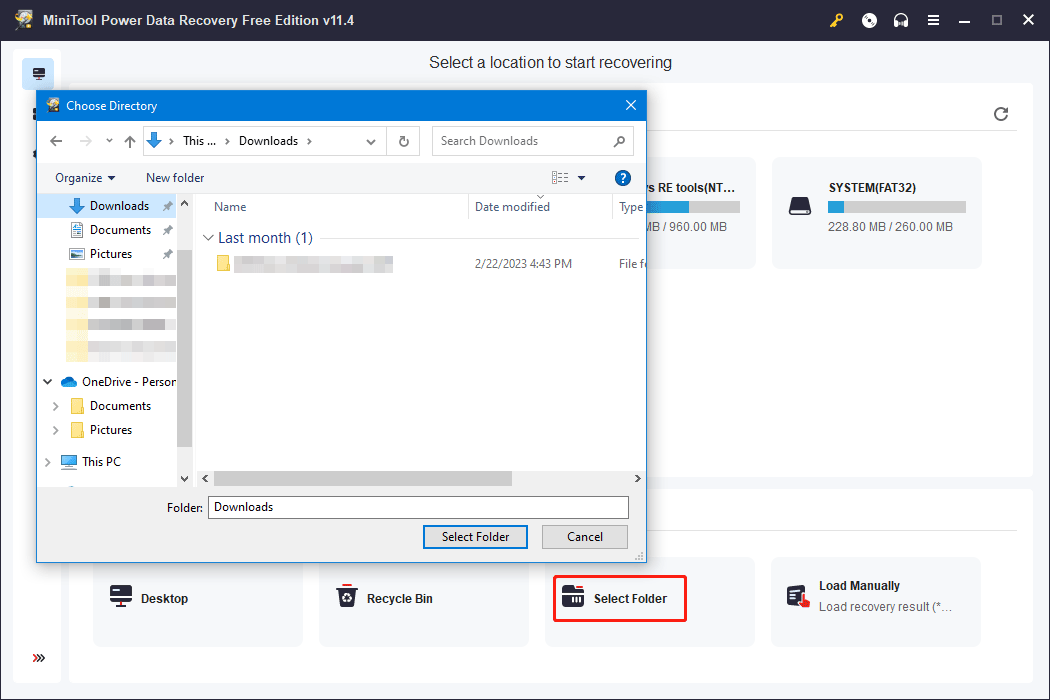The height and width of the screenshot is (700, 1050).
Task: Select Downloads in quick access
Action: [119, 206]
